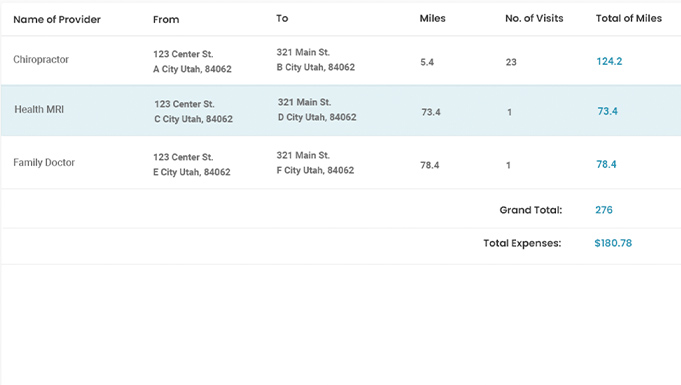Open the 73.4 total miles link

coord(608,111)
